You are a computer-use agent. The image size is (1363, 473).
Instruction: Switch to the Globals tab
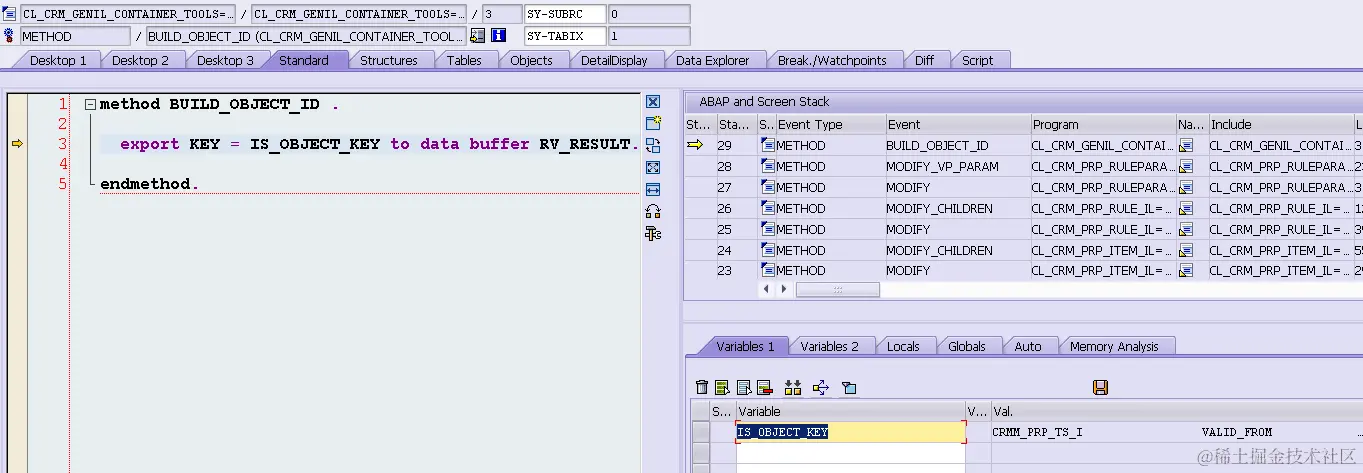click(x=967, y=346)
